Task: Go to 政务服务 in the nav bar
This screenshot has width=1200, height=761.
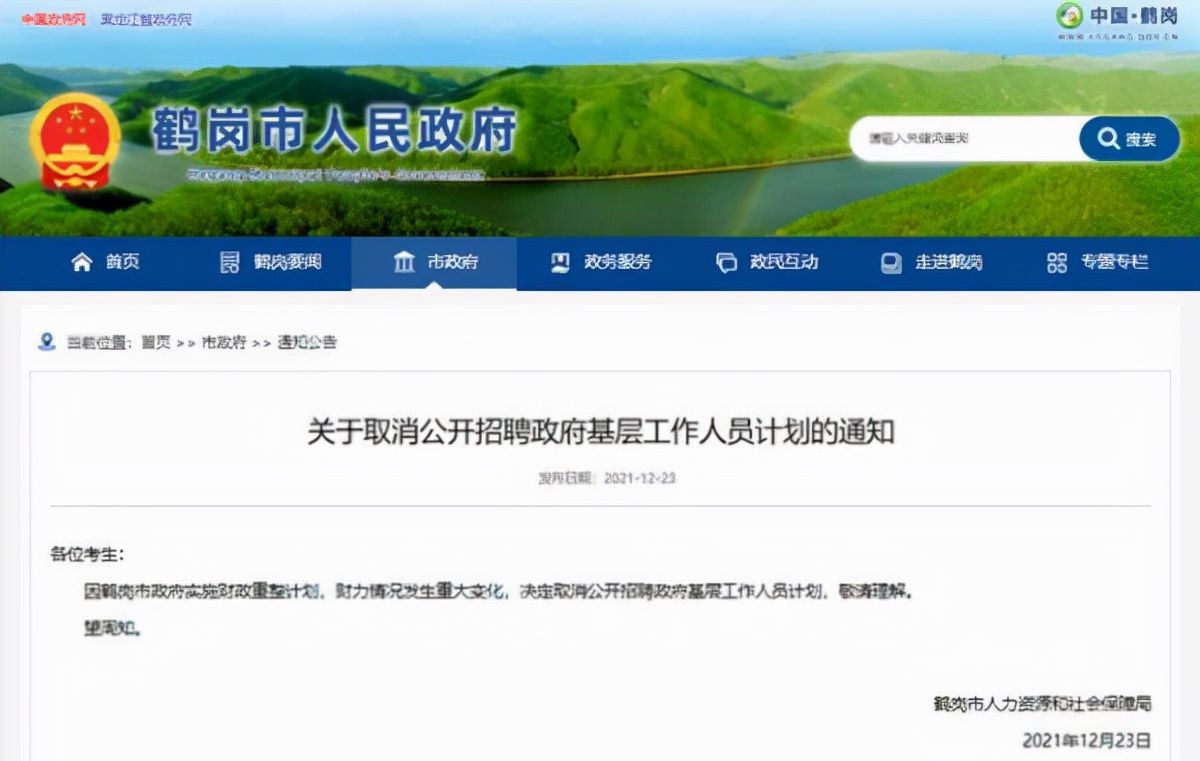Action: point(600,263)
